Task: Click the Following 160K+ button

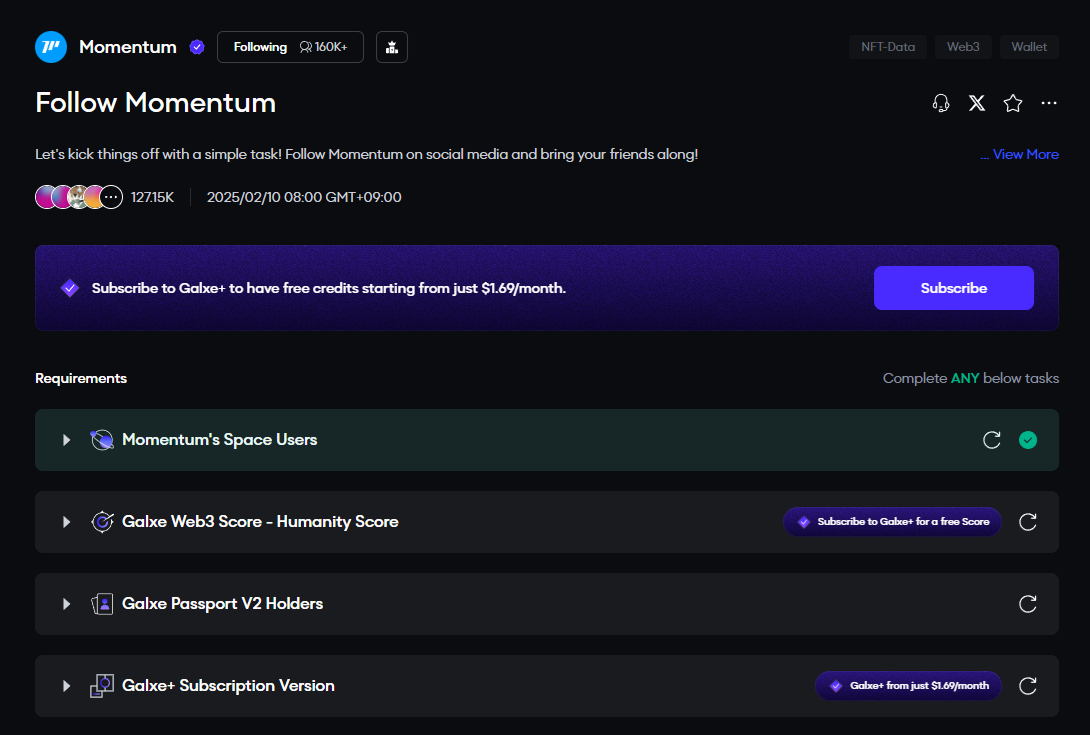Action: (x=290, y=47)
